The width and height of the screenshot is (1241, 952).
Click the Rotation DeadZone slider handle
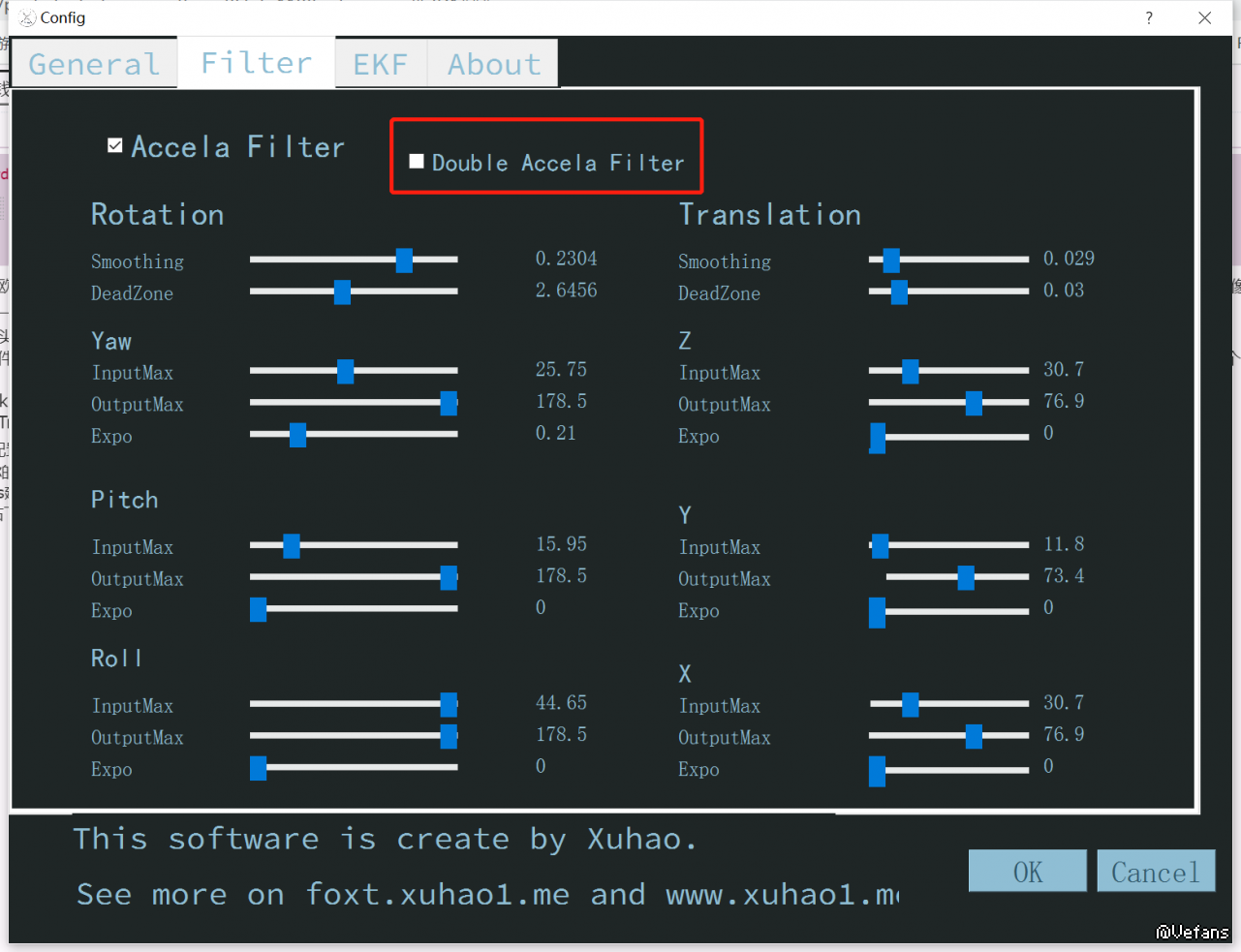(342, 292)
